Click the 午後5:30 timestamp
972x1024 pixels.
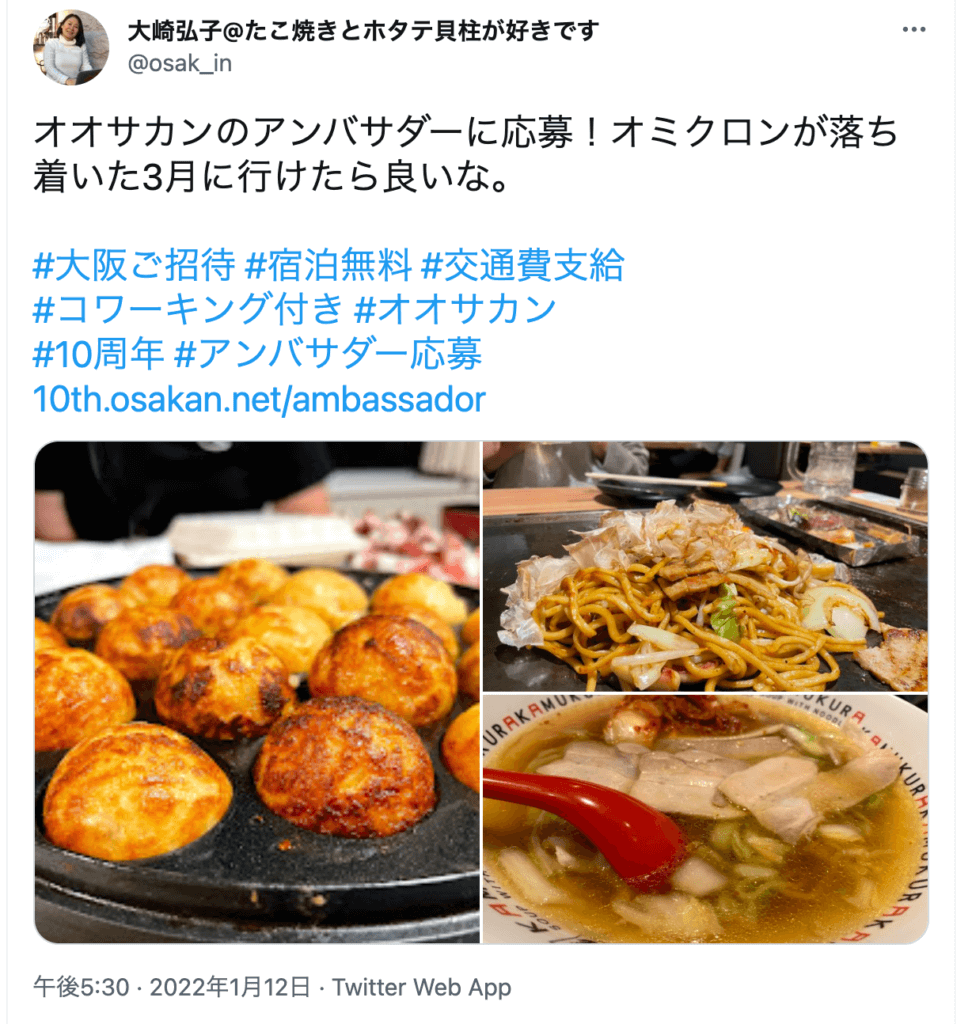[x=81, y=987]
